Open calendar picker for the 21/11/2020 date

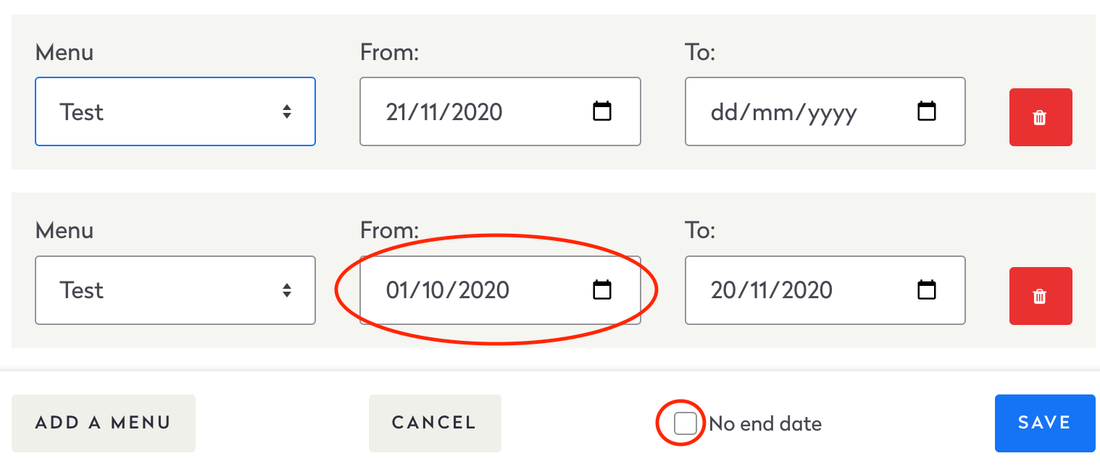click(602, 112)
